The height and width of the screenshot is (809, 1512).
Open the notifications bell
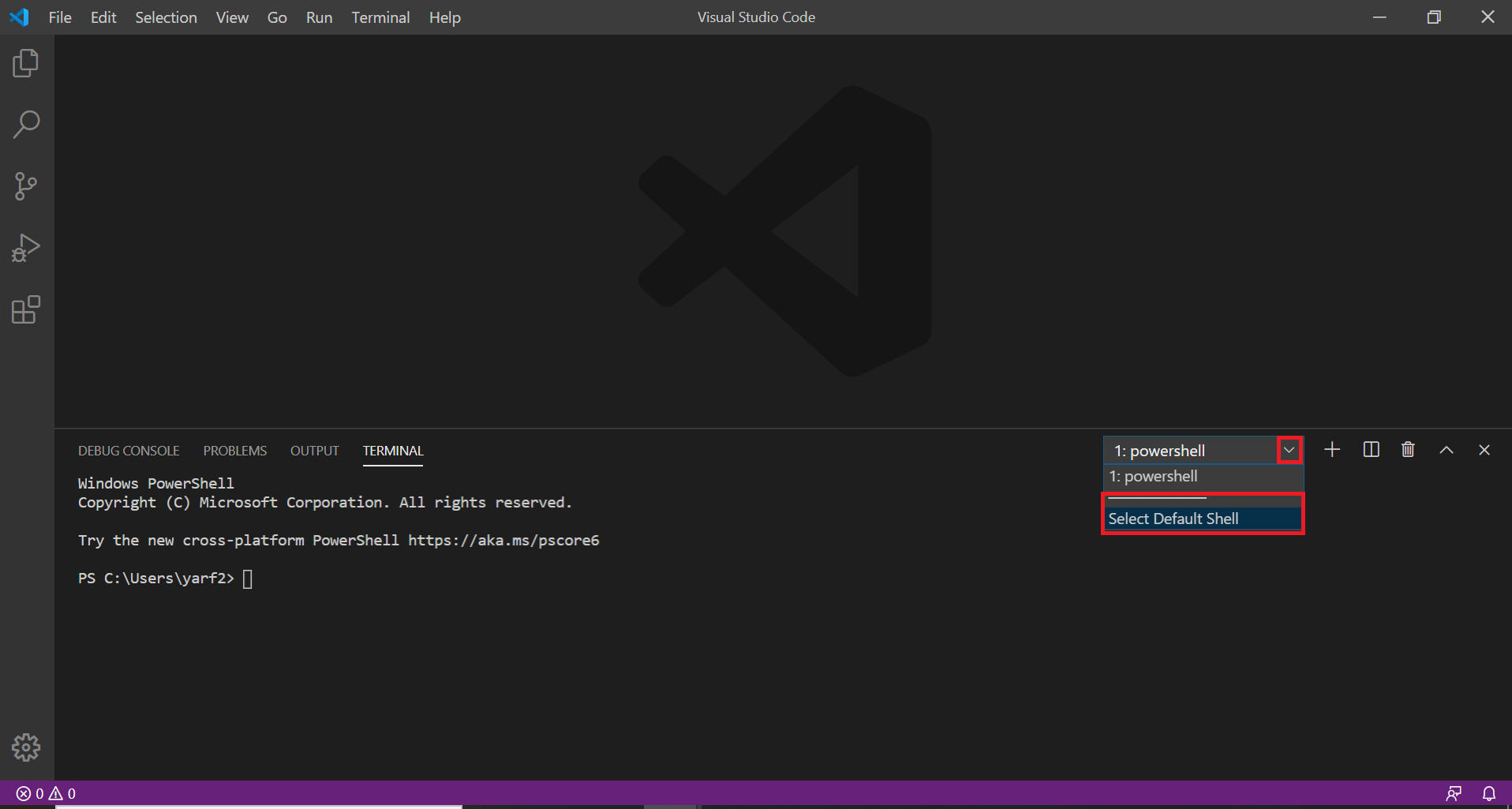(1490, 793)
